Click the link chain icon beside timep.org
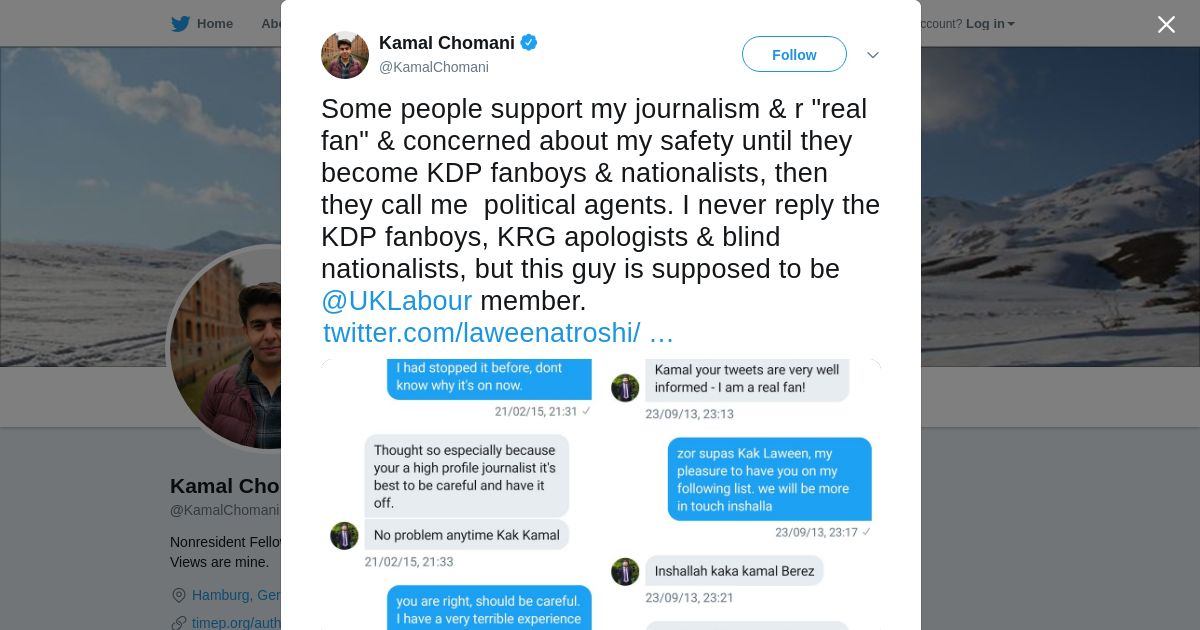The image size is (1200, 630). (x=179, y=623)
